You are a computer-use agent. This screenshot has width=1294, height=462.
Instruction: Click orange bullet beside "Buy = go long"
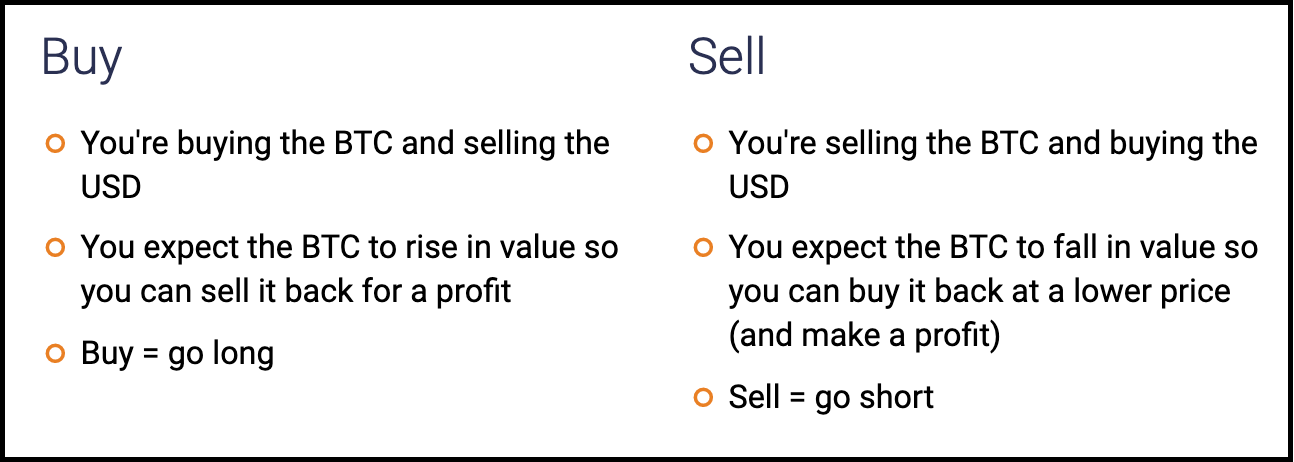click(x=55, y=352)
